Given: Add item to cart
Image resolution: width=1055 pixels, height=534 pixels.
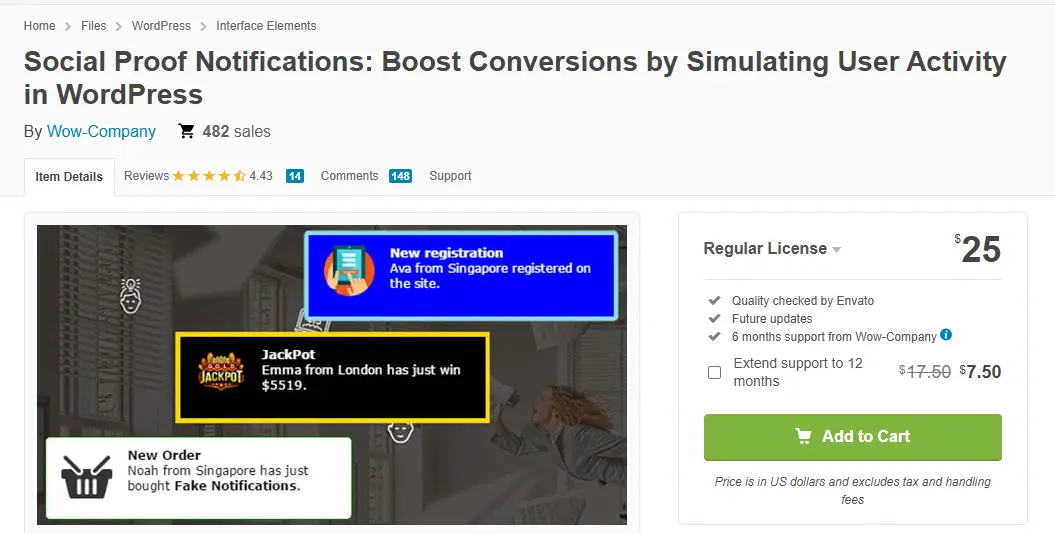Looking at the screenshot, I should pos(852,437).
